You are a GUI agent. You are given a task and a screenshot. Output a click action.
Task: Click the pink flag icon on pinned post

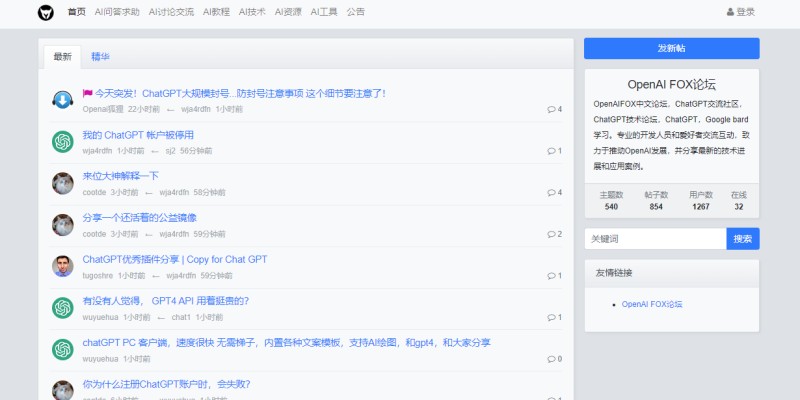click(x=87, y=93)
